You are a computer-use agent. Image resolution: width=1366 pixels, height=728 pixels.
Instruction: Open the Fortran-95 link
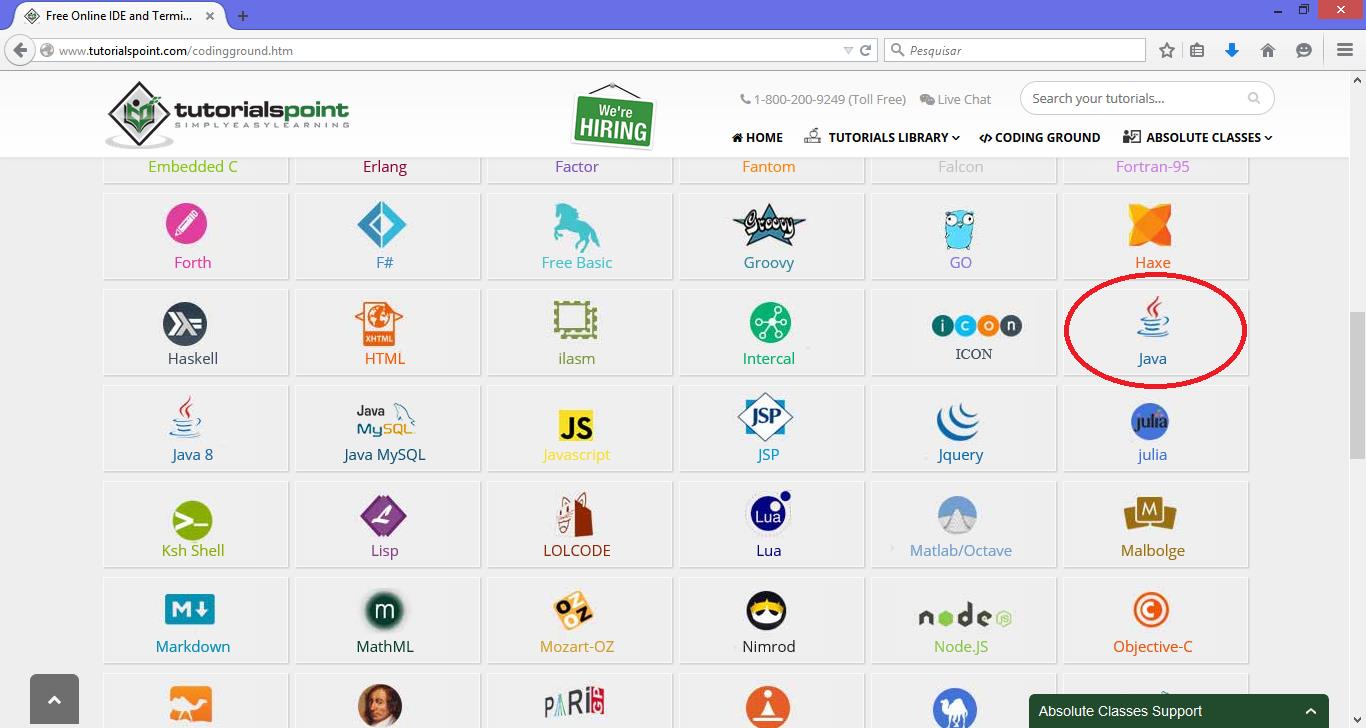(1153, 166)
